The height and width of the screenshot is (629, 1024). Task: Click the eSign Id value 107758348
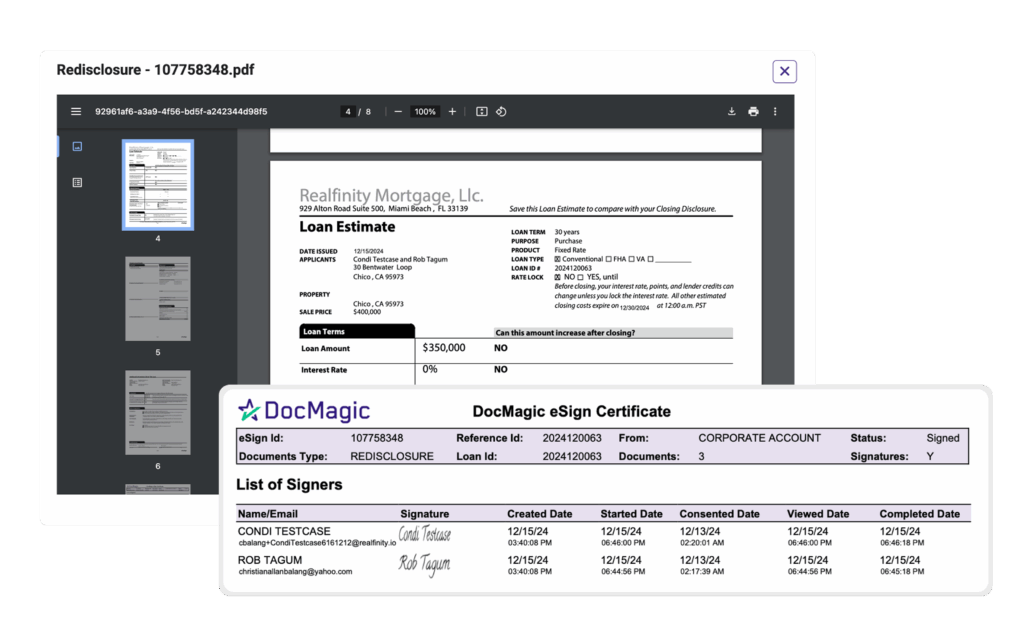377,438
